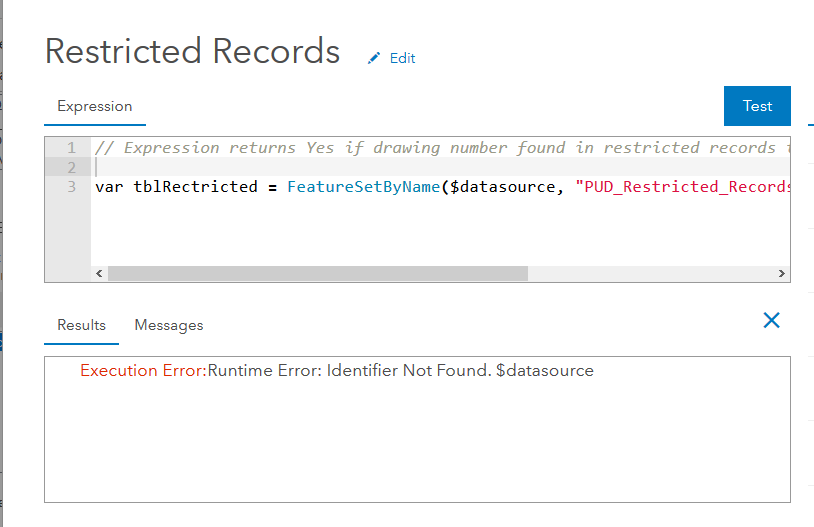Viewport: 814px width, 527px height.
Task: Click the Restricted Records heading
Action: tap(193, 51)
